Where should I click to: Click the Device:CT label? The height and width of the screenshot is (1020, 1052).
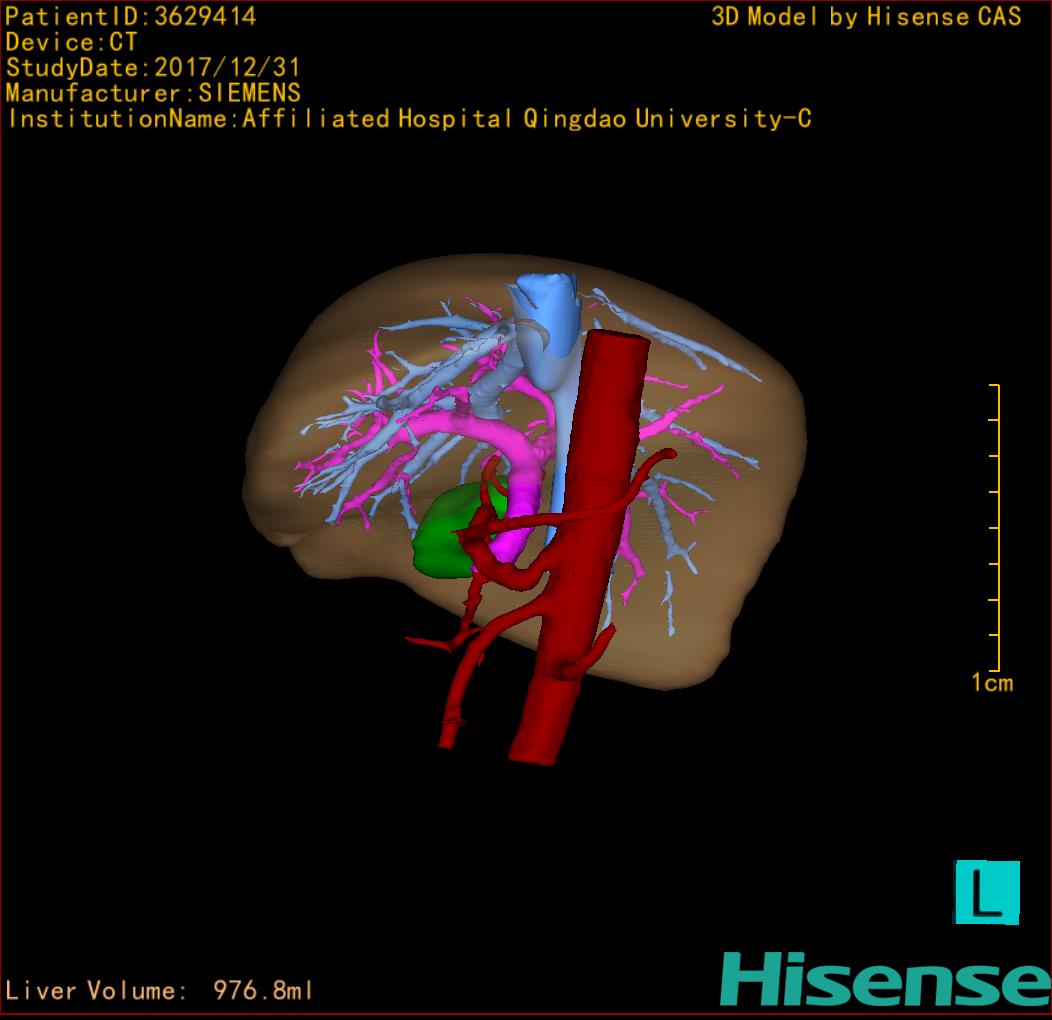(72, 42)
